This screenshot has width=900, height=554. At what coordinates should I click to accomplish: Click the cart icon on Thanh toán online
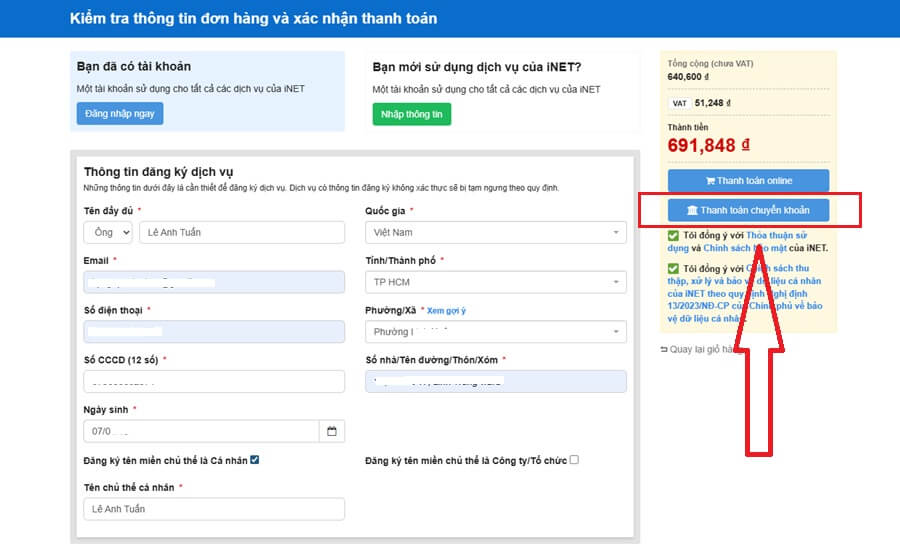tap(710, 181)
